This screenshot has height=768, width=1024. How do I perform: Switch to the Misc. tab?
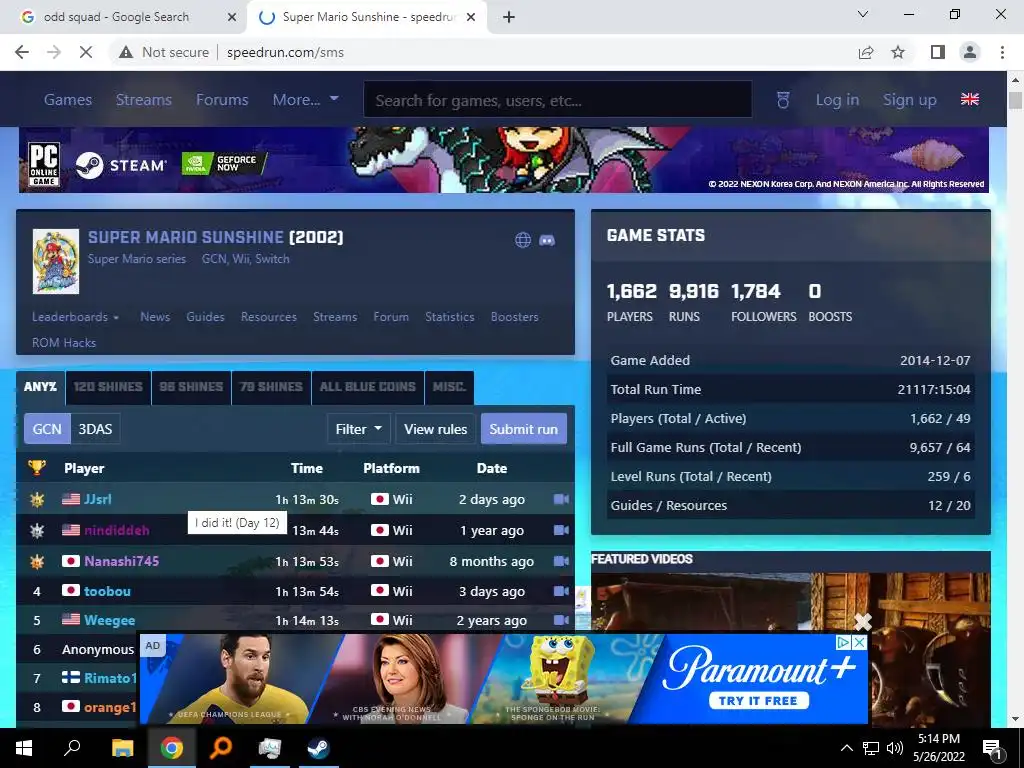tap(449, 387)
